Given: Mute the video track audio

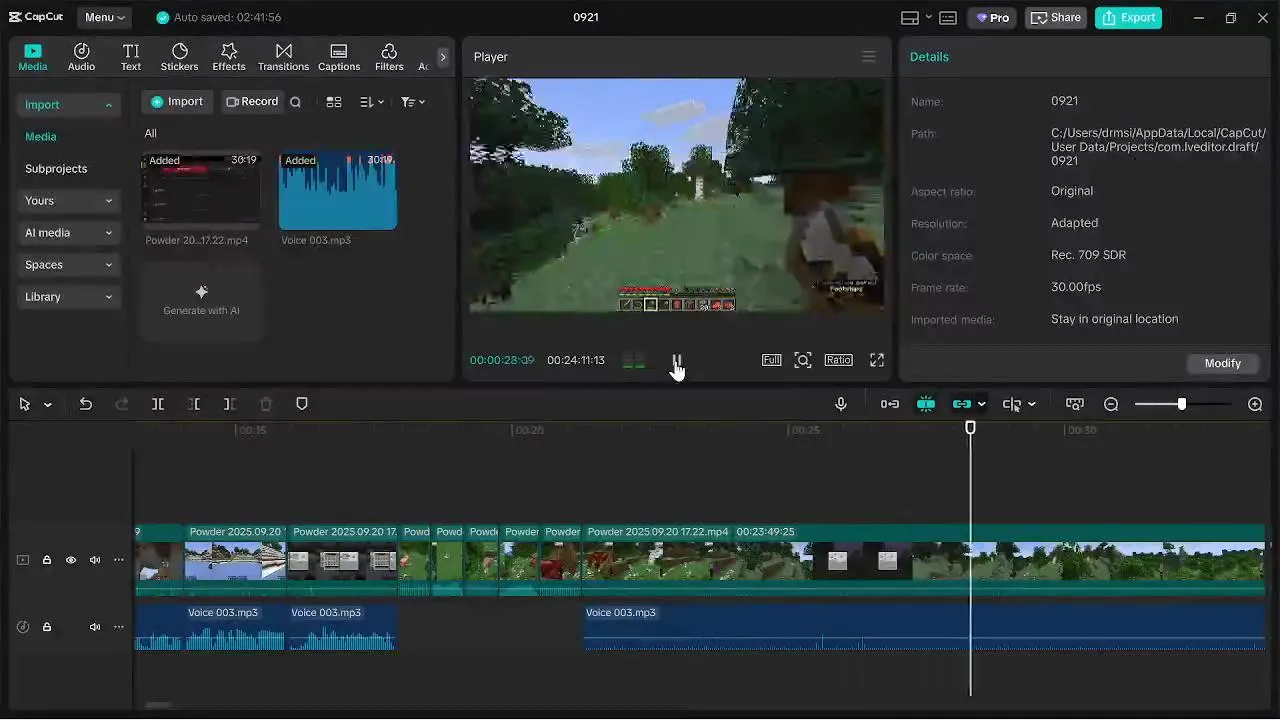Looking at the screenshot, I should 95,560.
